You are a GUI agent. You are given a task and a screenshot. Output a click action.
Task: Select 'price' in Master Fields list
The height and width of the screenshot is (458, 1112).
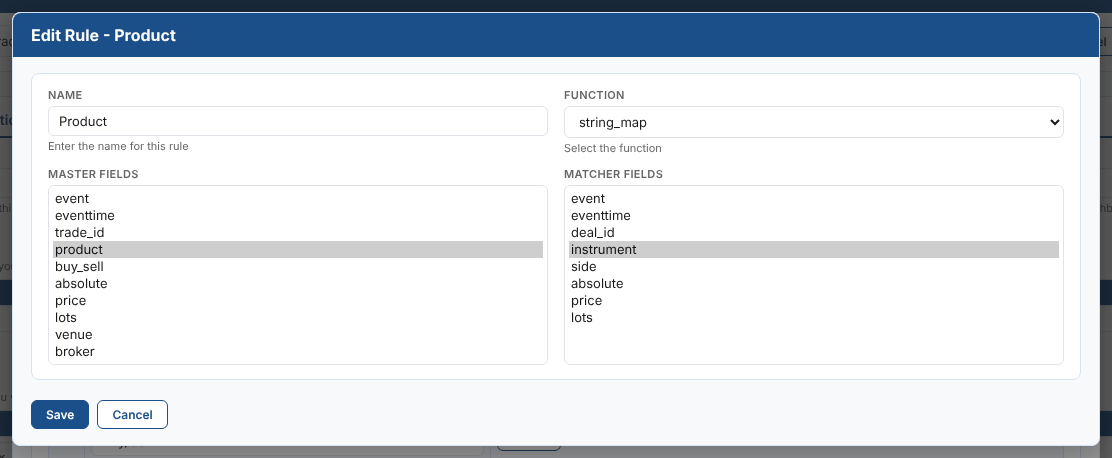[x=298, y=301]
